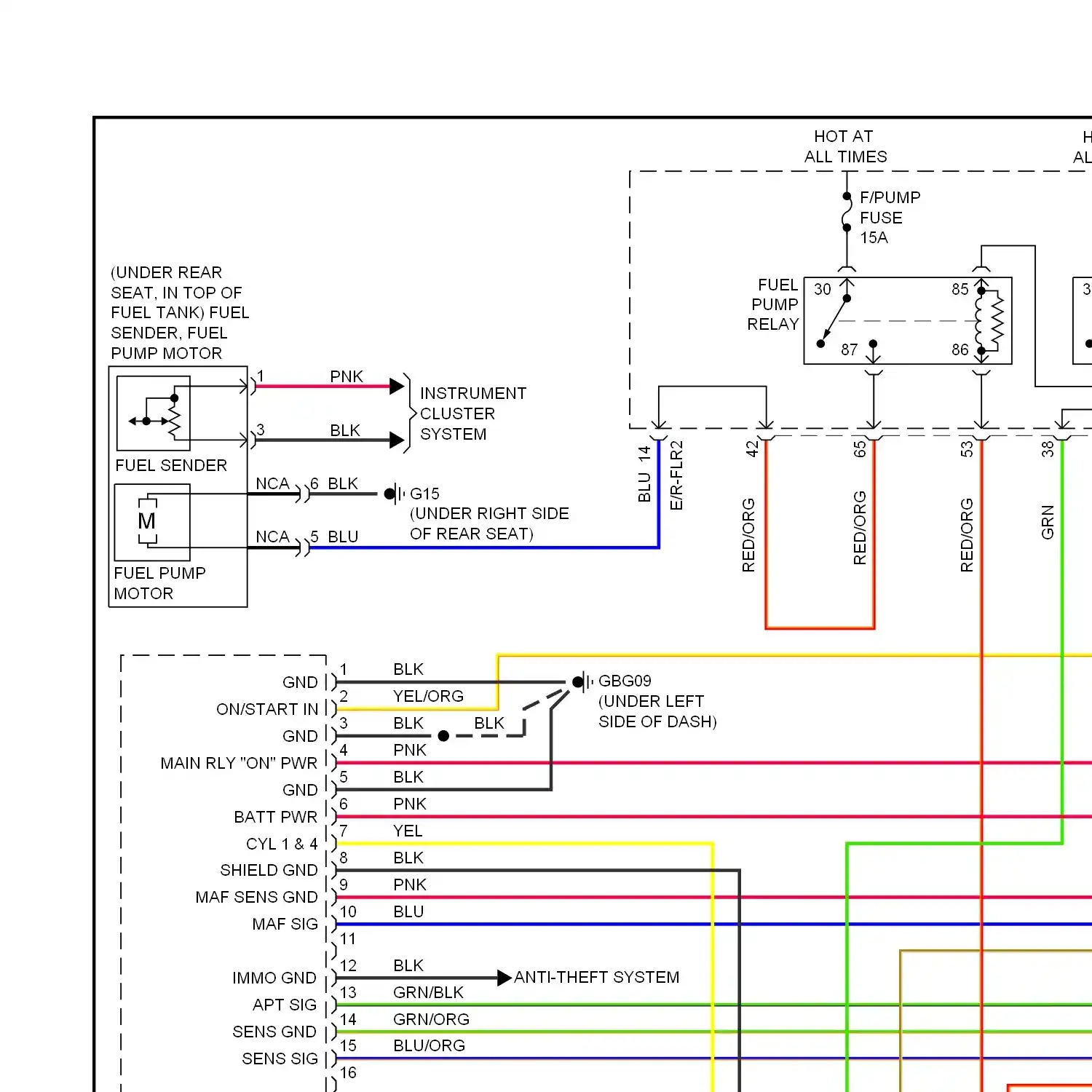The width and height of the screenshot is (1092, 1092).
Task: Select the 'SENS GND' pin label
Action: tap(274, 1032)
